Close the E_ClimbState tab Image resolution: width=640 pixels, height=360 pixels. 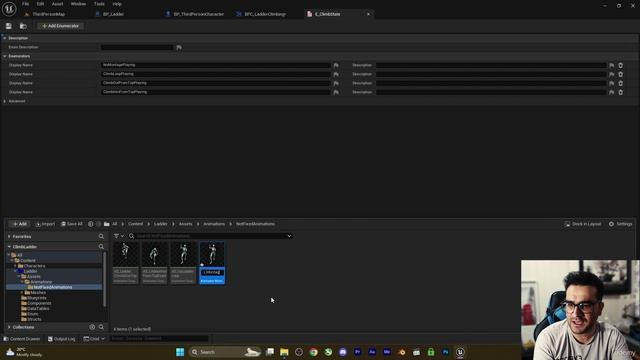click(x=368, y=14)
